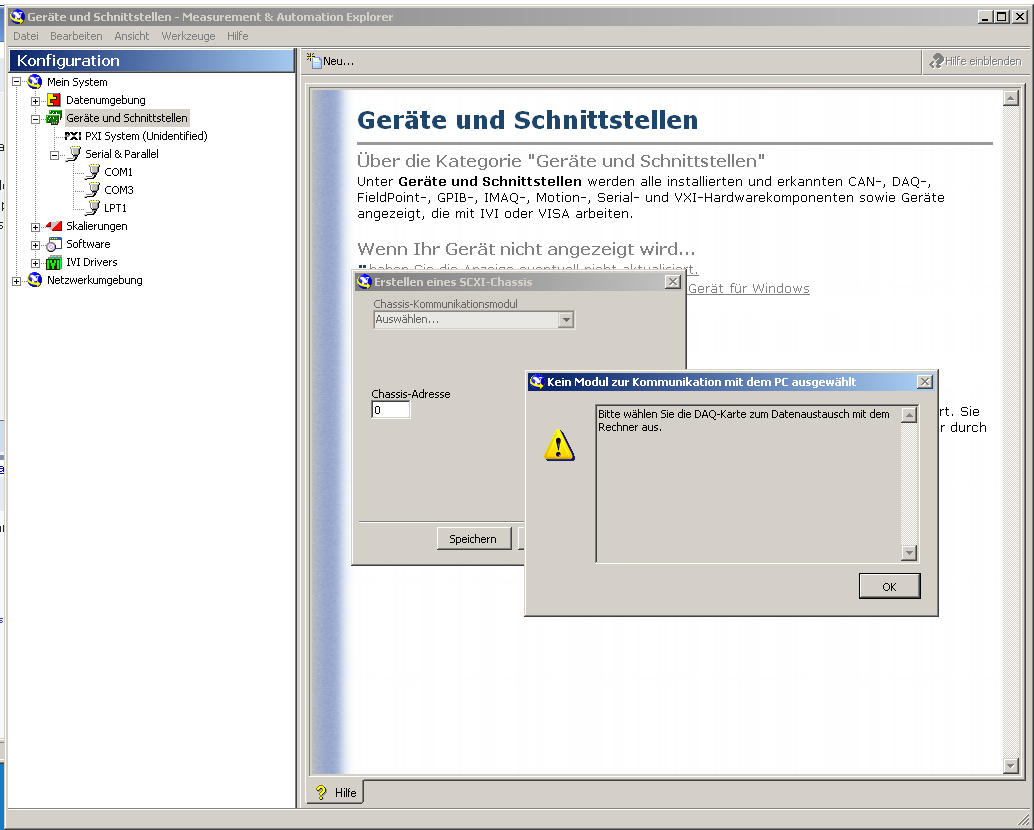This screenshot has height=830, width=1034.
Task: Click the Netzwerkumgebung globe icon
Action: [x=35, y=280]
